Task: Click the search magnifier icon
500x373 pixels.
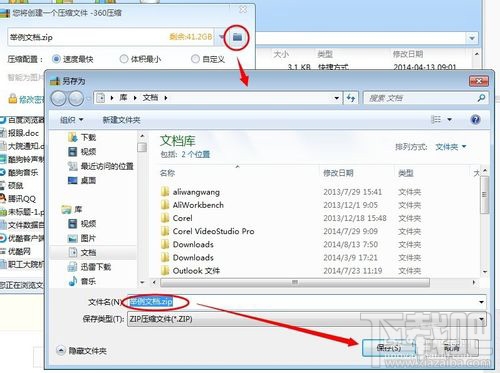Action: pos(481,98)
